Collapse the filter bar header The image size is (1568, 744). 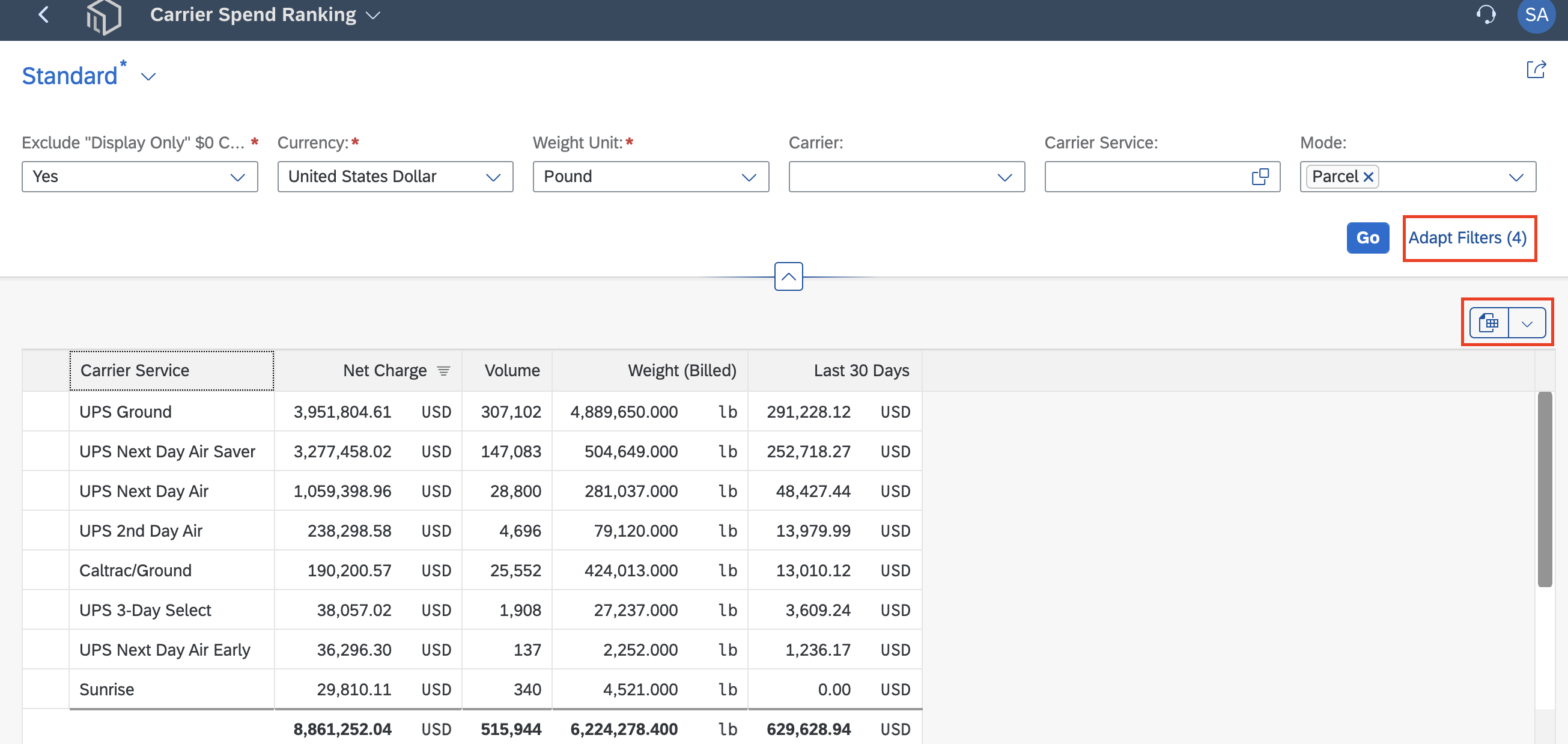(x=788, y=276)
